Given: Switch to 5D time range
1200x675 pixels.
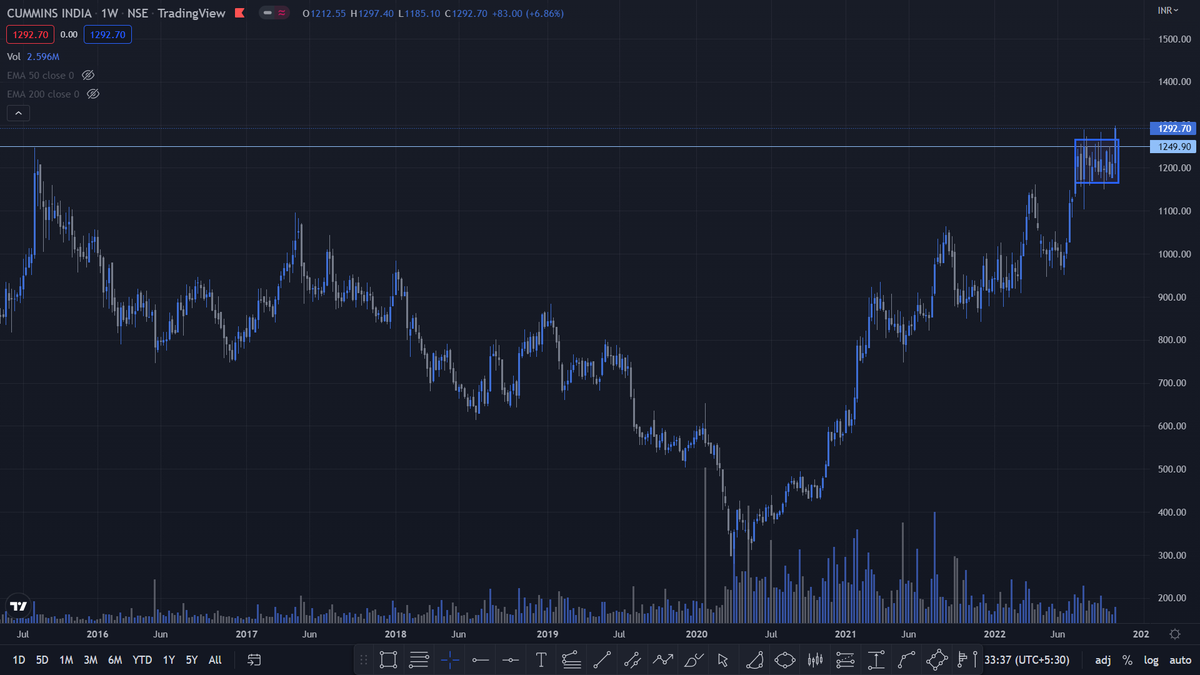Looking at the screenshot, I should pos(42,660).
